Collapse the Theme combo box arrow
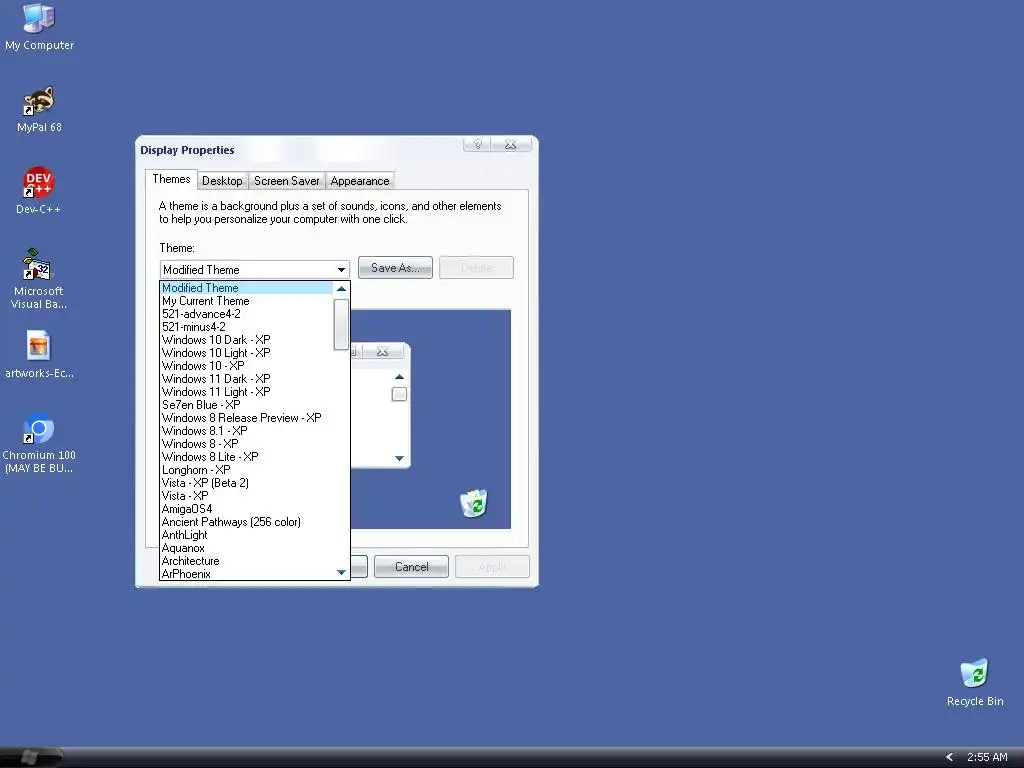 pyautogui.click(x=341, y=270)
